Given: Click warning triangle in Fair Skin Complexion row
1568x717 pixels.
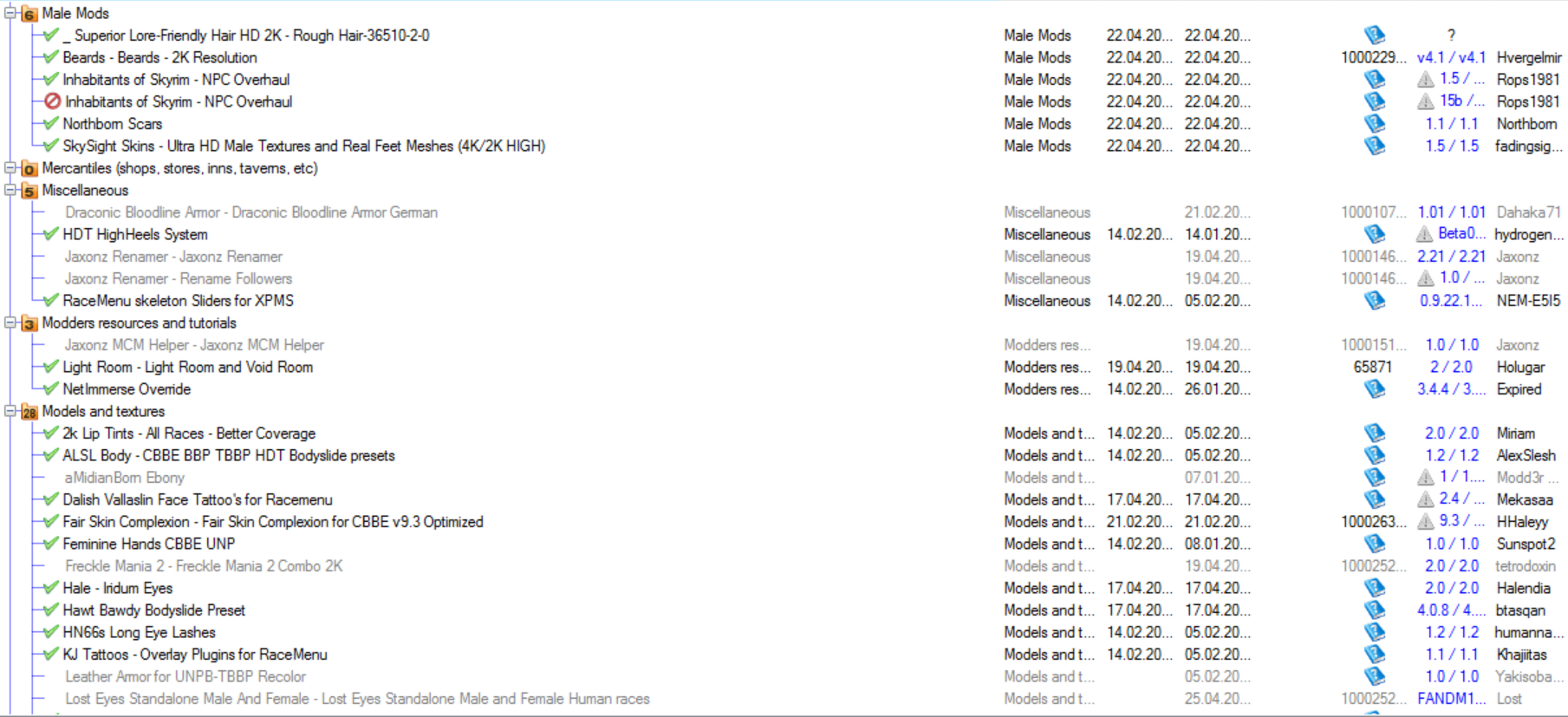Looking at the screenshot, I should point(1424,522).
